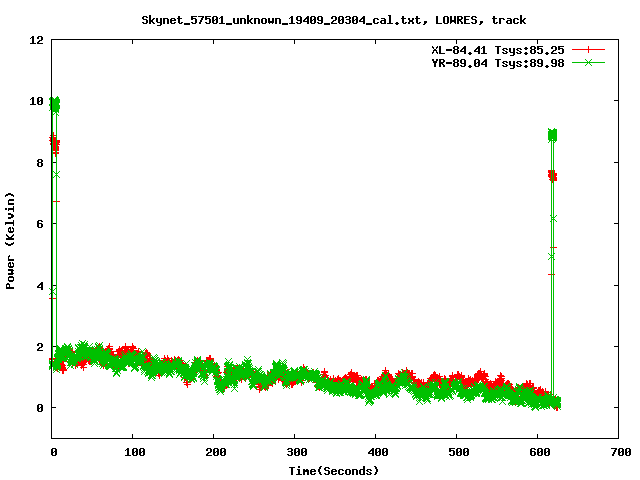Click the x-axis tick label '100'

tap(134, 452)
